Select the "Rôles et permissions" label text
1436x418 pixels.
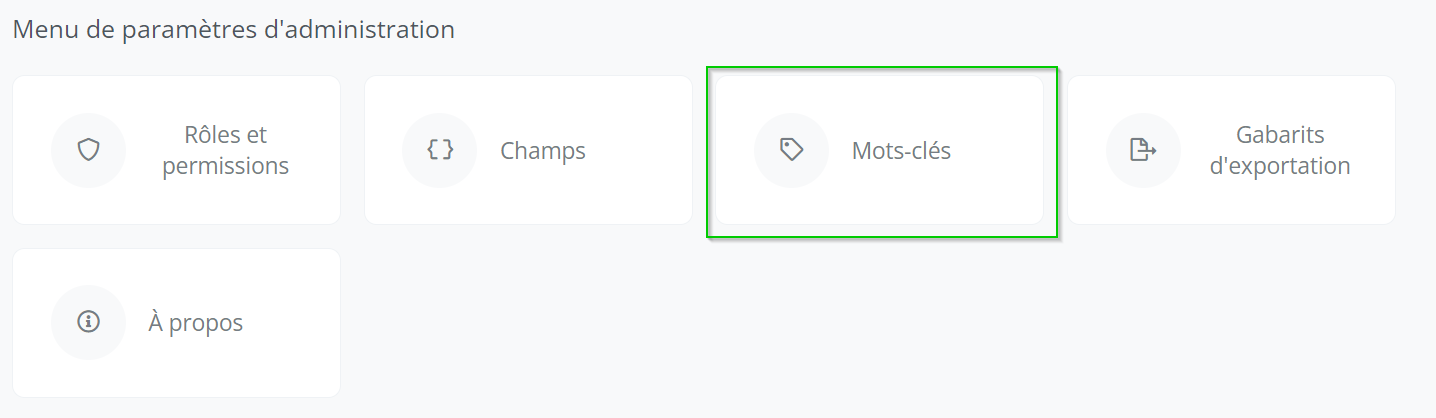point(225,151)
